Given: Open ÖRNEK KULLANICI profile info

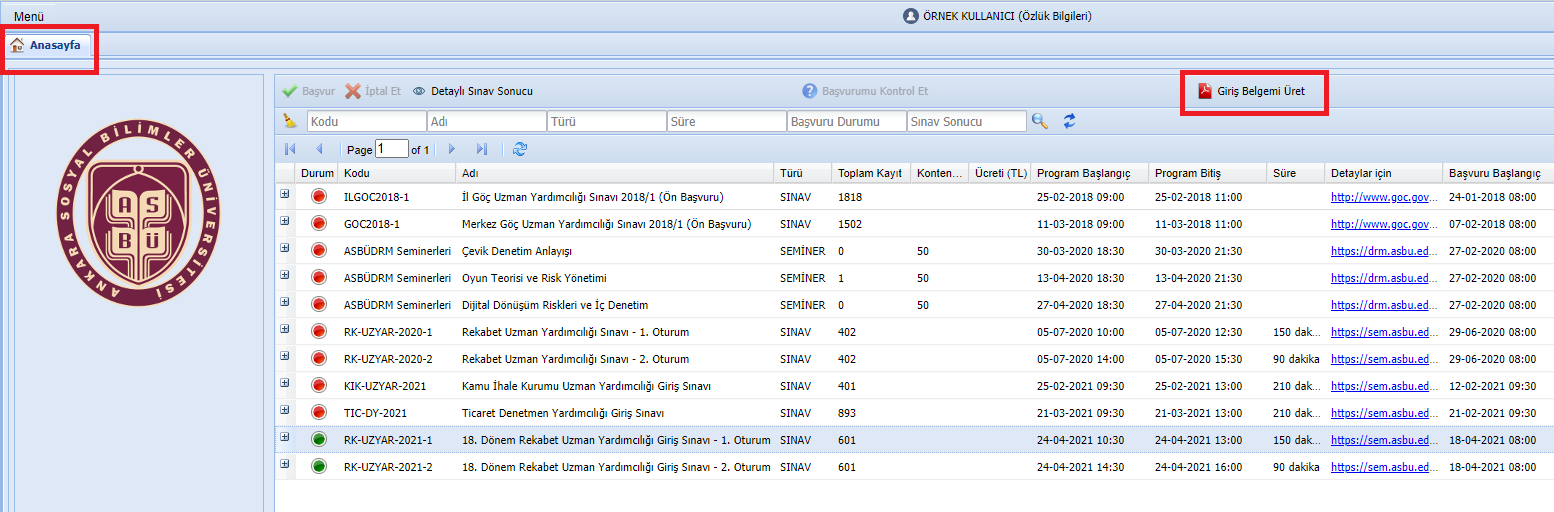Looking at the screenshot, I should click(996, 16).
